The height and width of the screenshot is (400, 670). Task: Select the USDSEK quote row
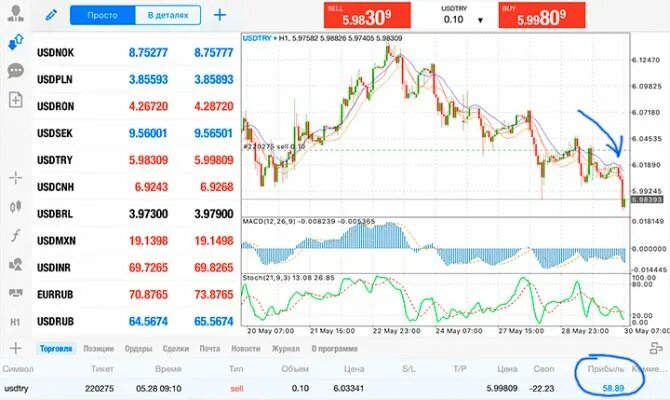[135, 133]
